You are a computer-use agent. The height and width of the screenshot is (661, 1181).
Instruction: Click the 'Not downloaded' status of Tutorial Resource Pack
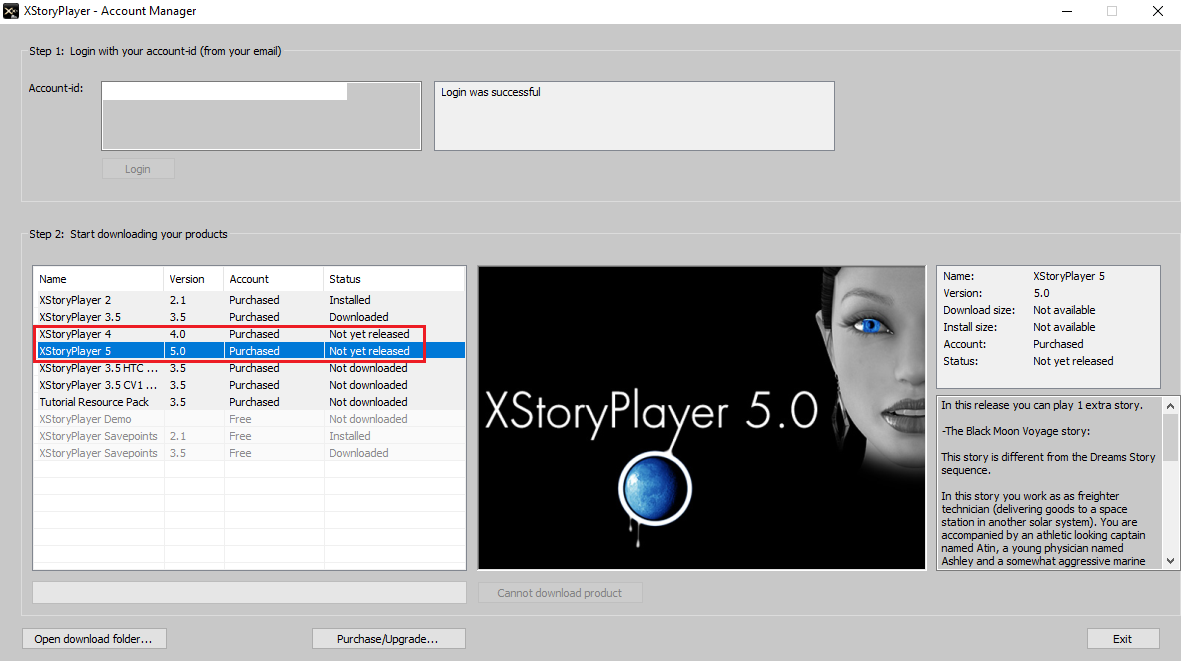(368, 402)
